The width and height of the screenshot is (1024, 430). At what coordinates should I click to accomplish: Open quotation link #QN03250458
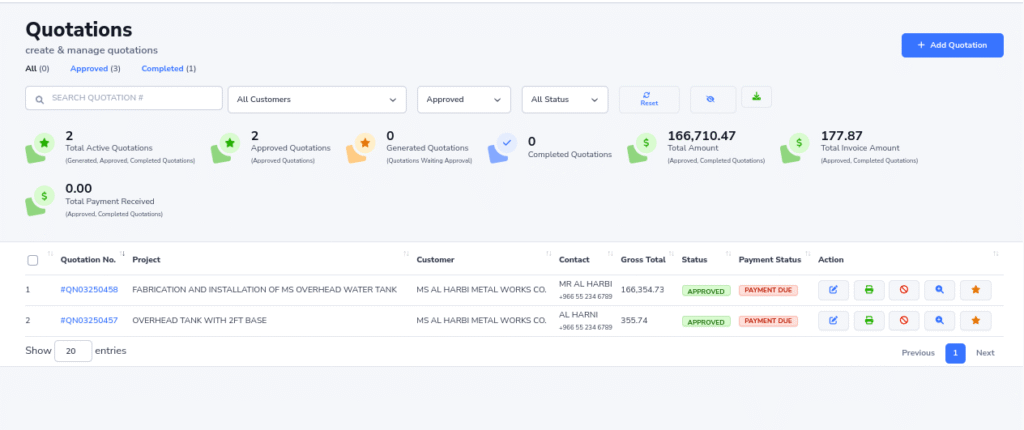(89, 290)
